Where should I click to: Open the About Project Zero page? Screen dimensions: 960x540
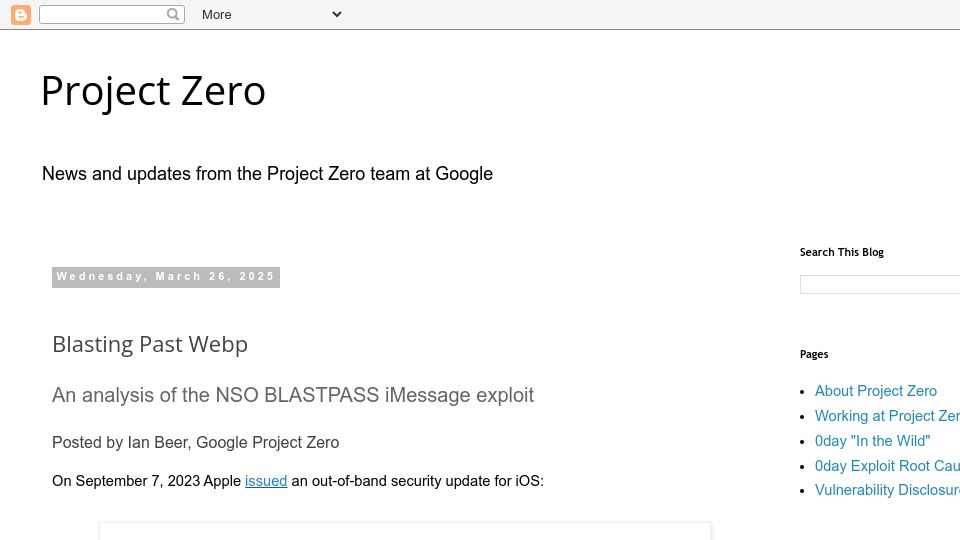[876, 391]
